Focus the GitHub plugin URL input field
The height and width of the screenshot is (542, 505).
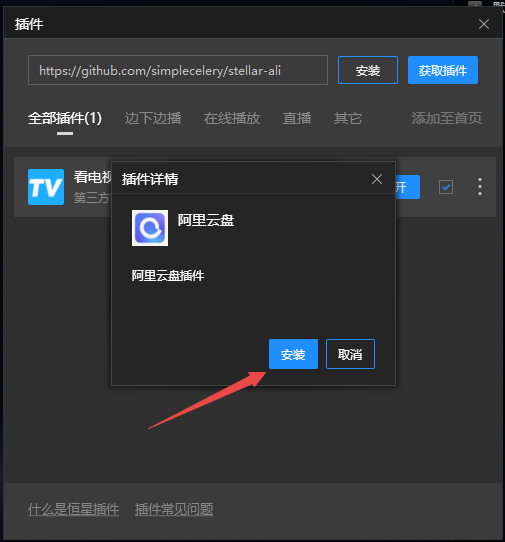click(x=178, y=70)
